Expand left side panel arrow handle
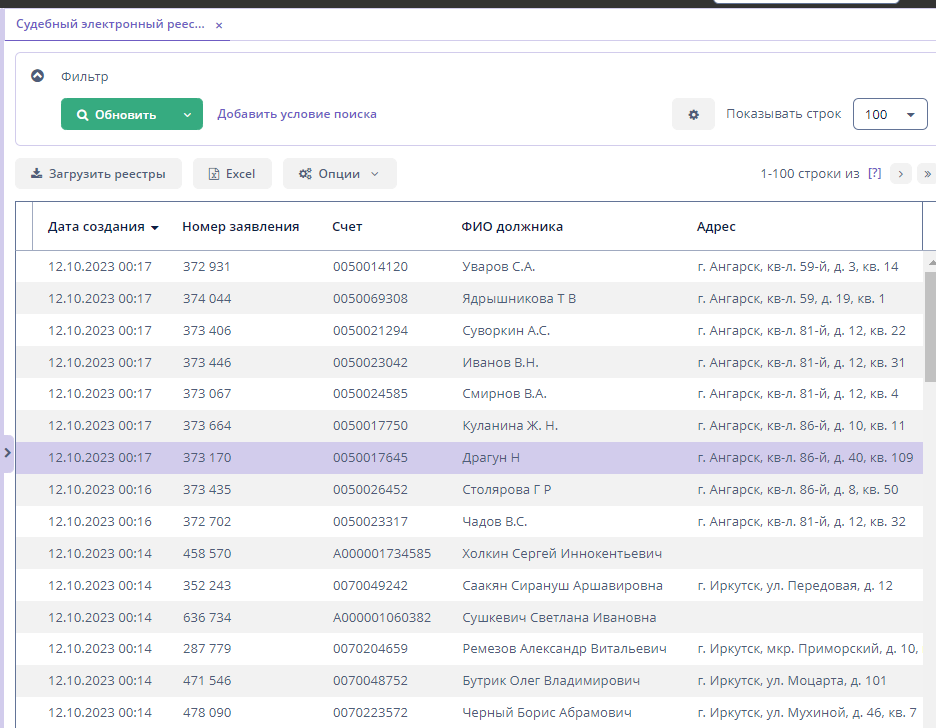Image resolution: width=936 pixels, height=728 pixels. coord(7,453)
